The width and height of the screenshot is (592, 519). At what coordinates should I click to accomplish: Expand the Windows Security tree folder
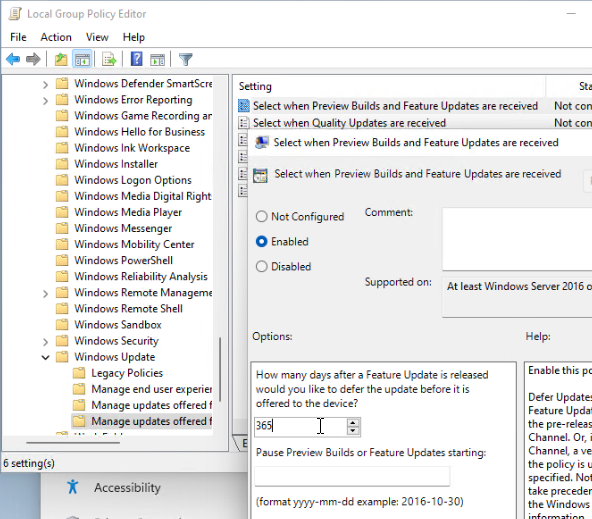point(45,341)
